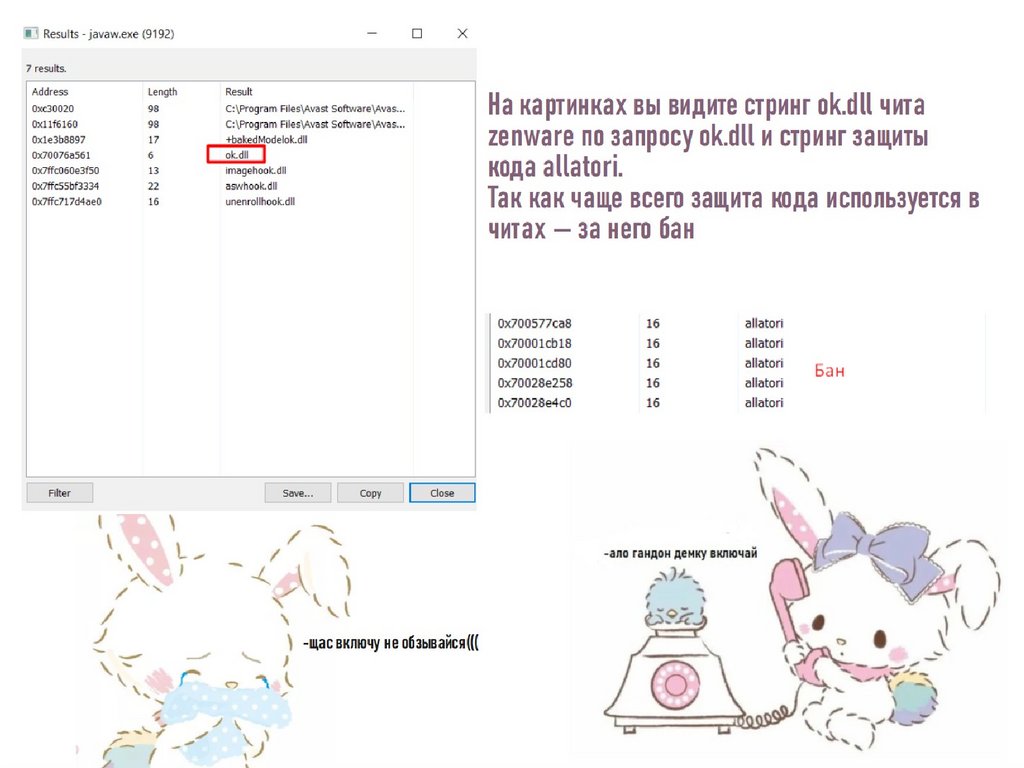Click the Save... button
The image size is (1024, 768).
298,493
